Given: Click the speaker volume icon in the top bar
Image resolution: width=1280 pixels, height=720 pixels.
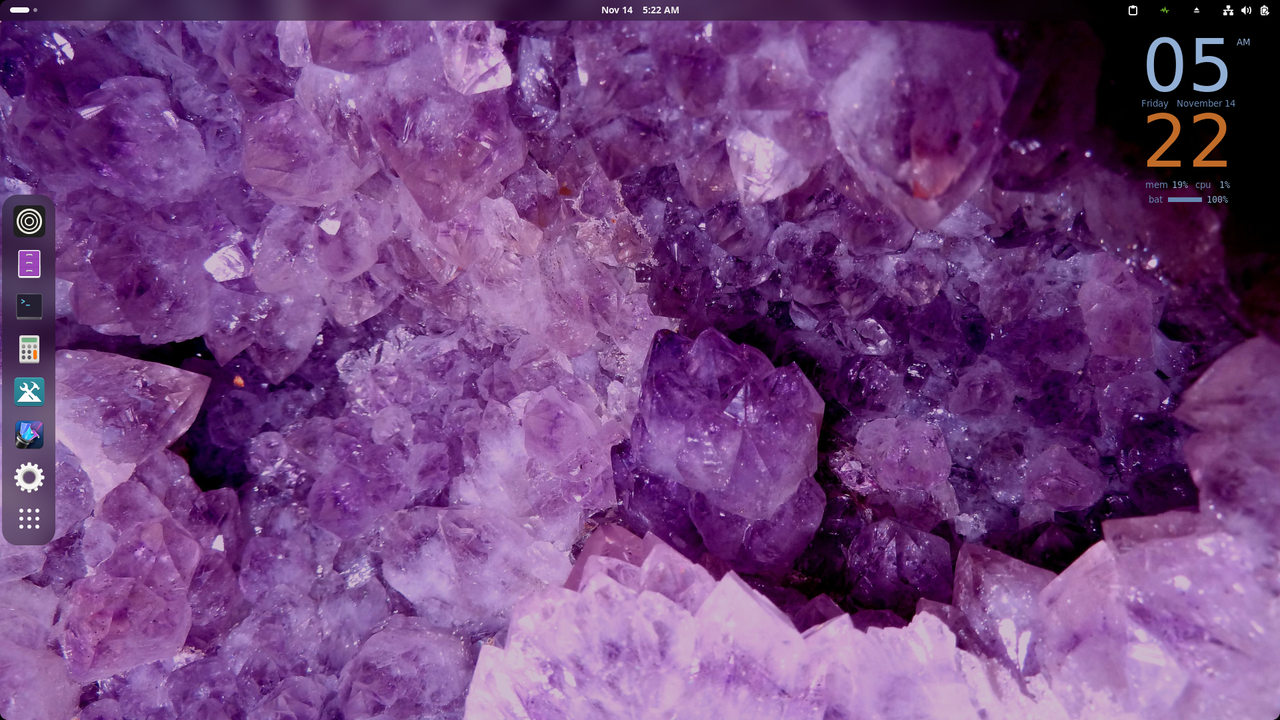Looking at the screenshot, I should [x=1246, y=10].
